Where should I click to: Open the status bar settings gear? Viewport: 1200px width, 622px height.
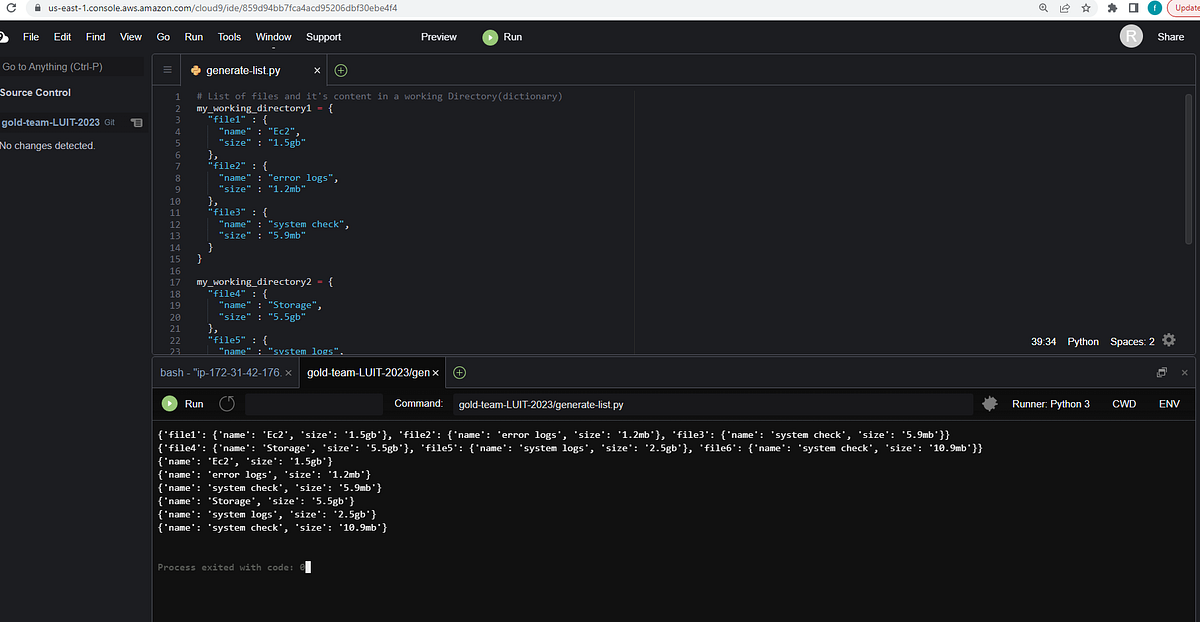tap(1168, 341)
